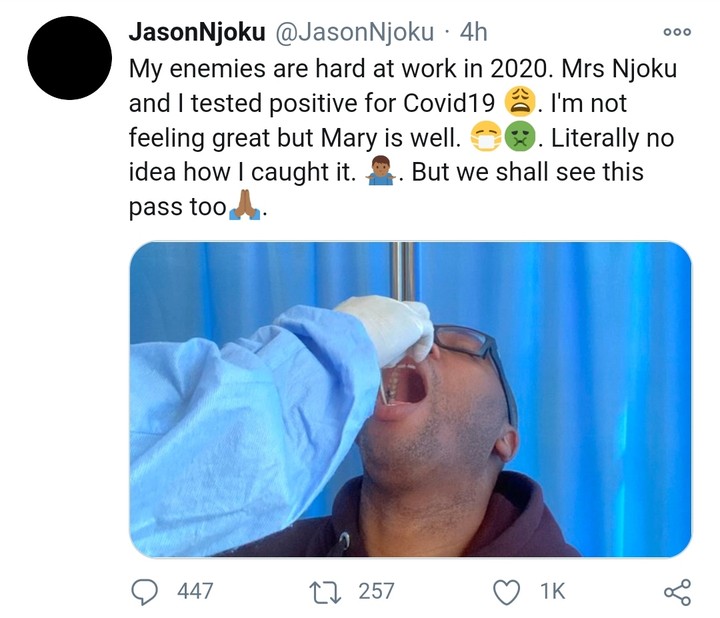Expand the Covid swab test photo
This screenshot has width=720, height=618.
tap(410, 398)
